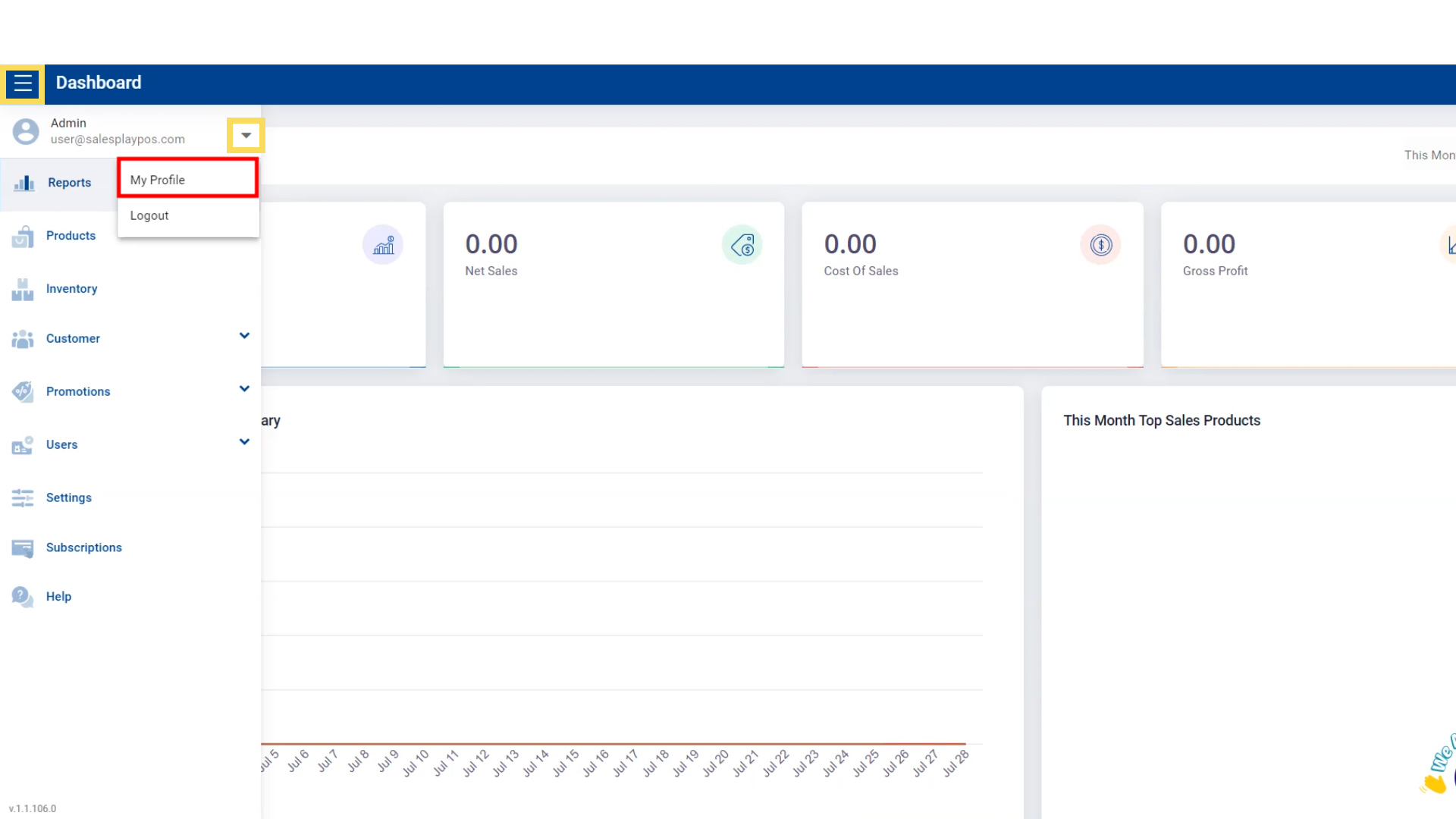Click the Help question bubble icon
This screenshot has height=819, width=1456.
pyautogui.click(x=23, y=597)
